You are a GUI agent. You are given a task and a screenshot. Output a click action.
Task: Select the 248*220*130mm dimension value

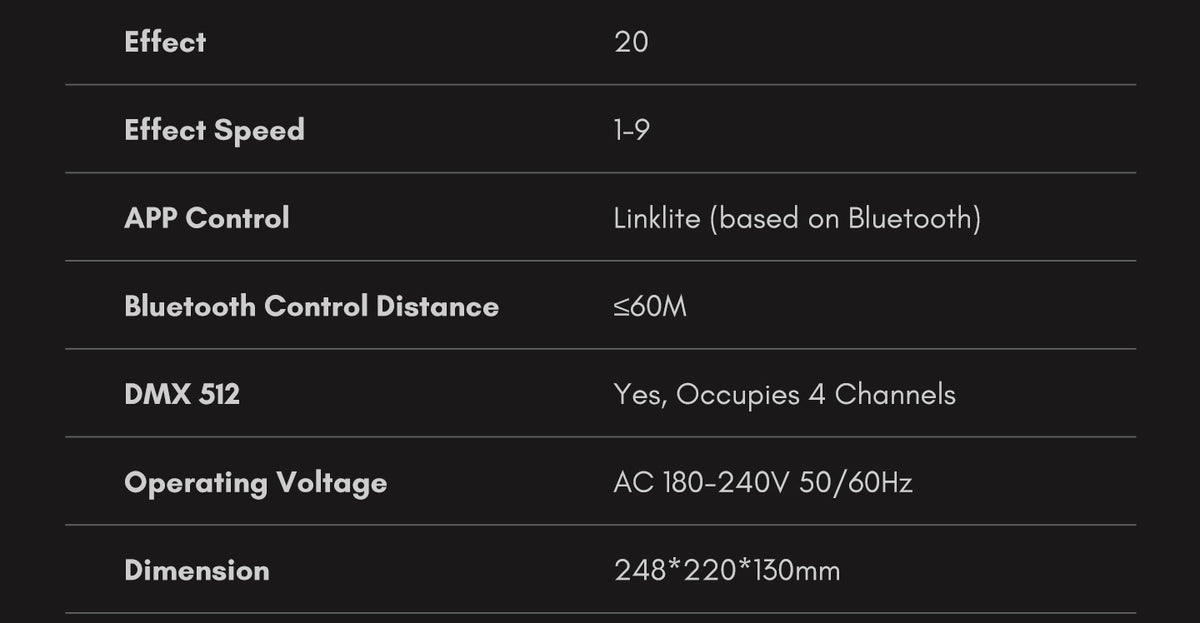point(727,571)
